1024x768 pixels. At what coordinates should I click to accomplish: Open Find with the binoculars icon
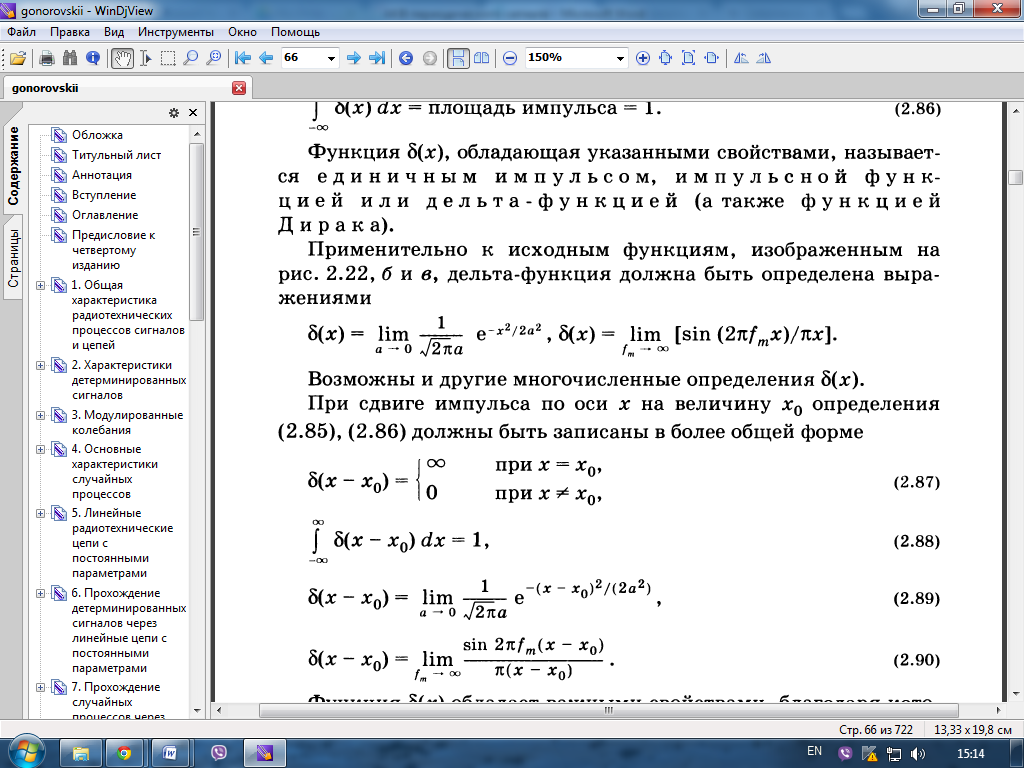(70, 58)
